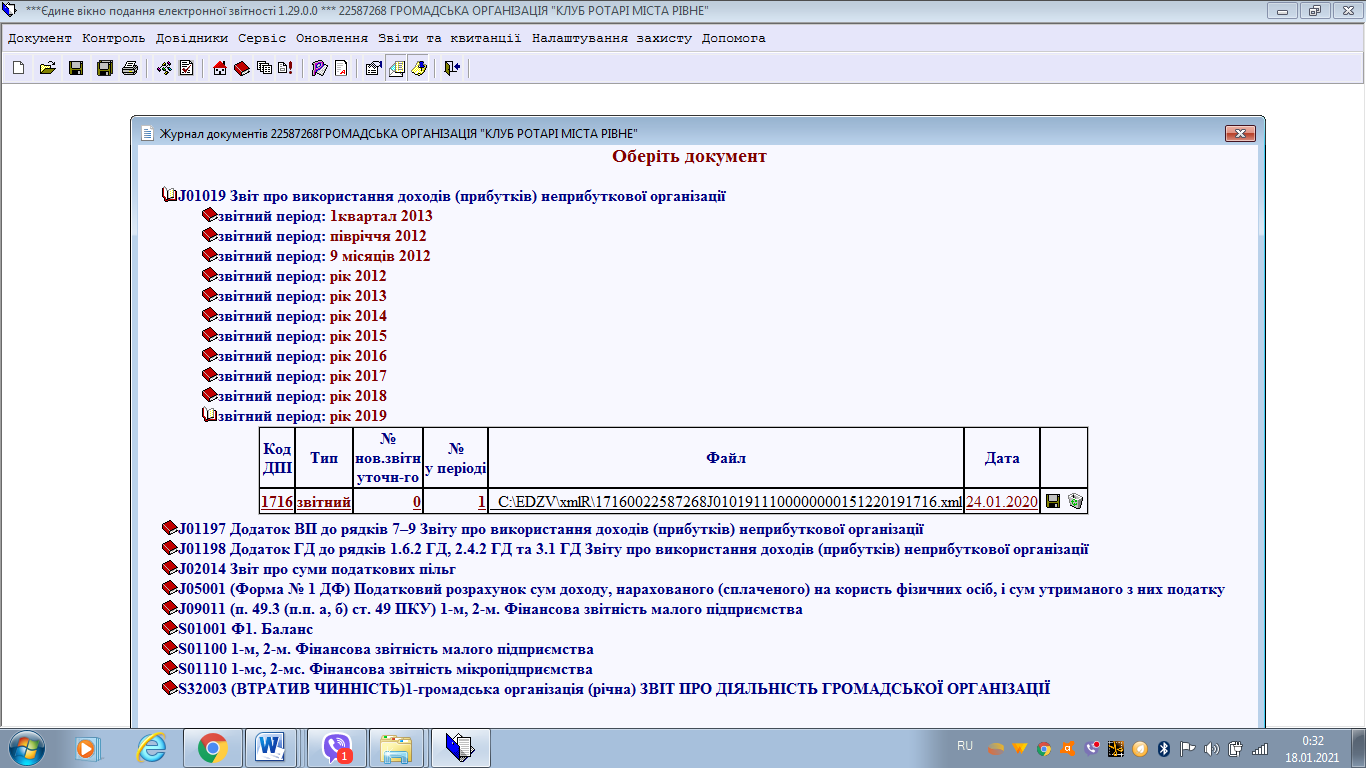Click the red house toolbar icon
This screenshot has height=768, width=1366.
[x=220, y=68]
